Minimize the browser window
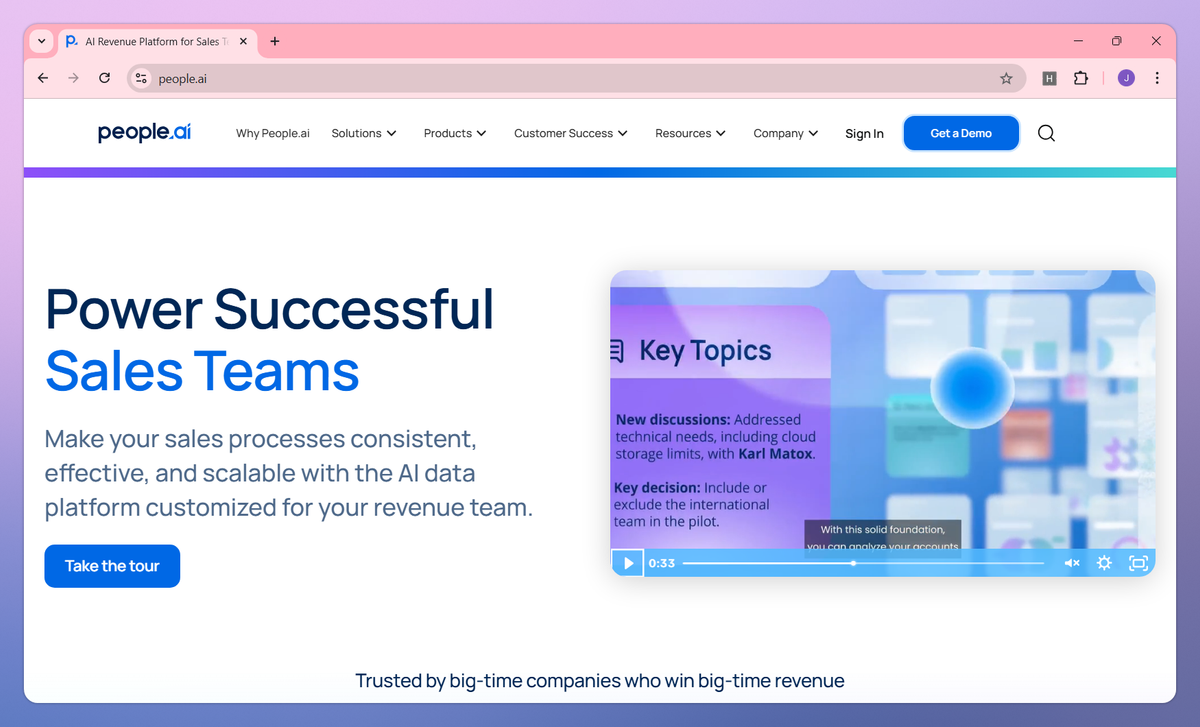 [x=1078, y=41]
